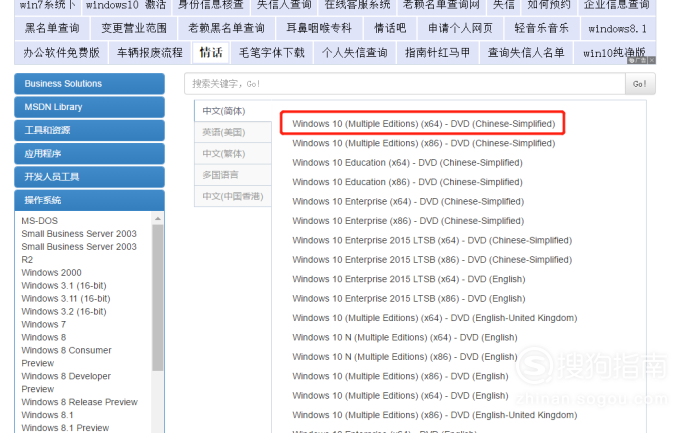
Task: Select Windows 8 Release Preview
Action: pos(79,402)
